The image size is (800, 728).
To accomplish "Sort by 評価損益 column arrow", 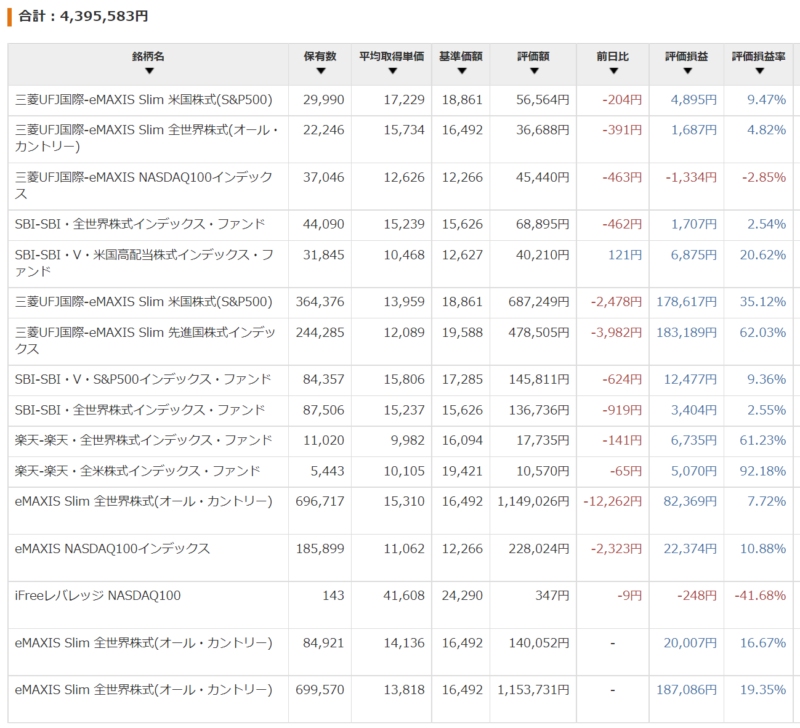I will [687, 71].
